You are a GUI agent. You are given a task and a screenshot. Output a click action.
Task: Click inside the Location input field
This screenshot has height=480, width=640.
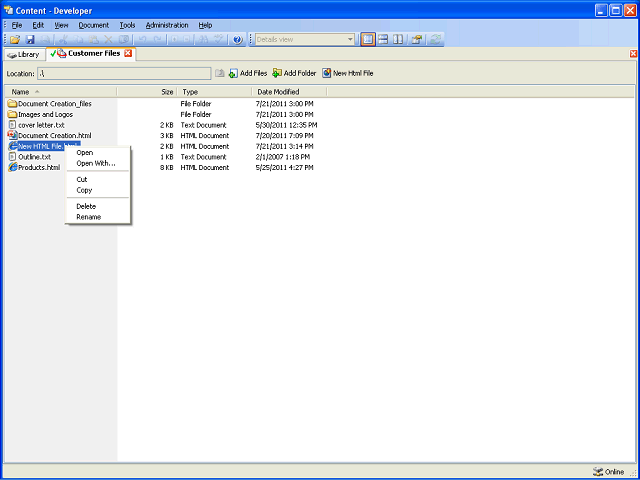(x=124, y=73)
